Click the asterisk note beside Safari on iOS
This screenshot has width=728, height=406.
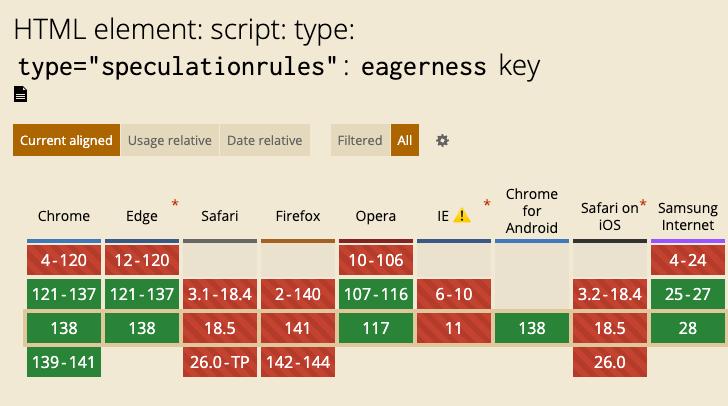(x=643, y=205)
